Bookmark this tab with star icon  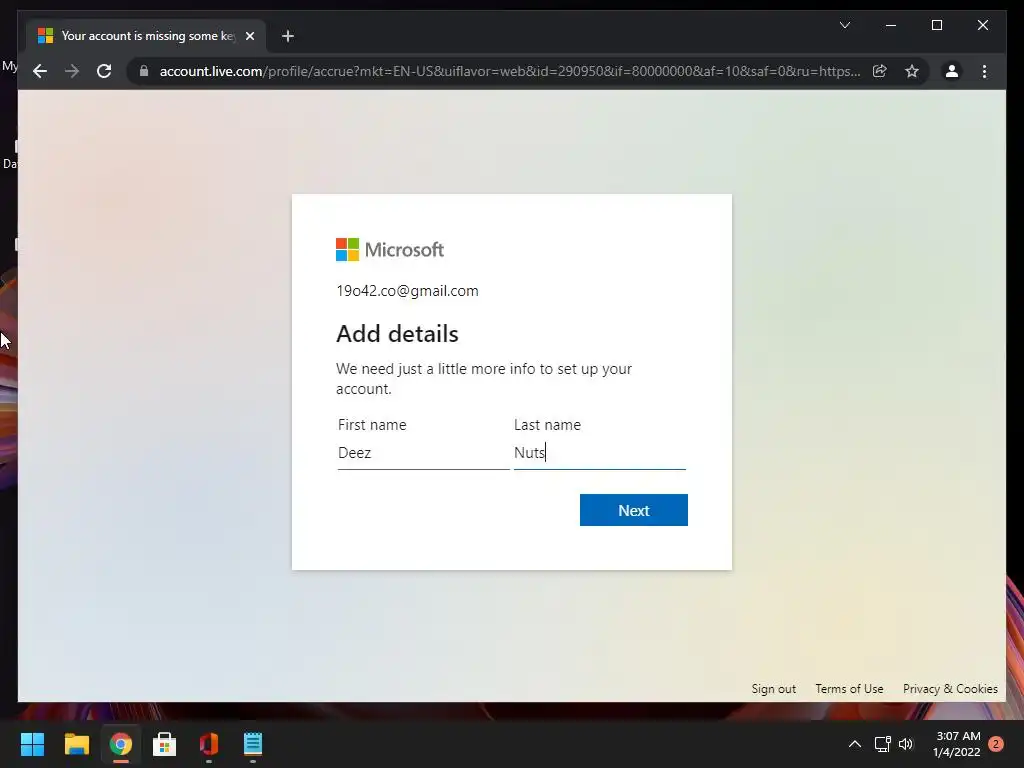click(x=912, y=71)
